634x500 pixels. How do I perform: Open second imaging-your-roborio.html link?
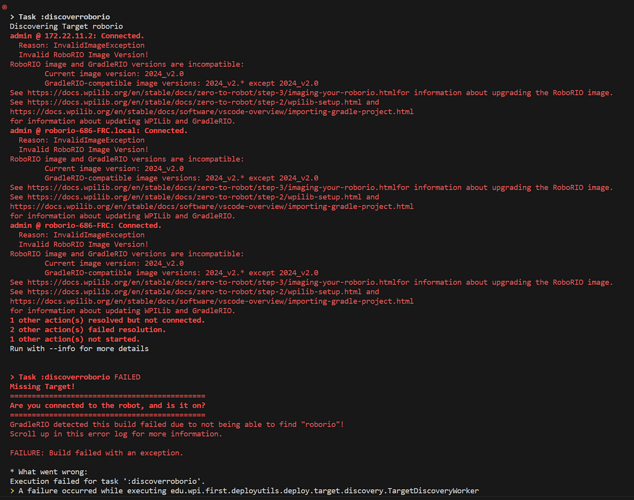tap(212, 188)
